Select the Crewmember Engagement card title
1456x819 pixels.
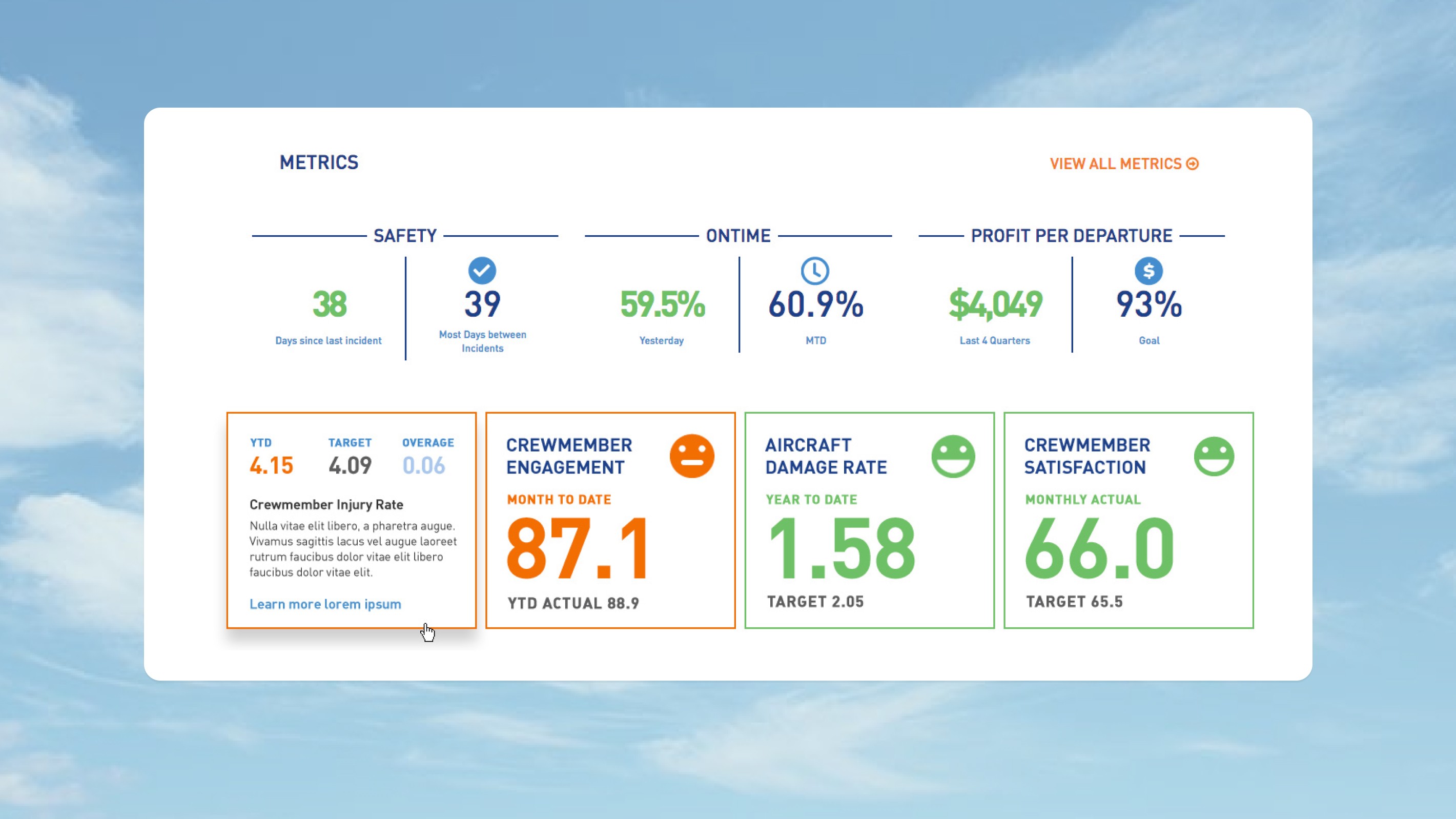click(568, 456)
